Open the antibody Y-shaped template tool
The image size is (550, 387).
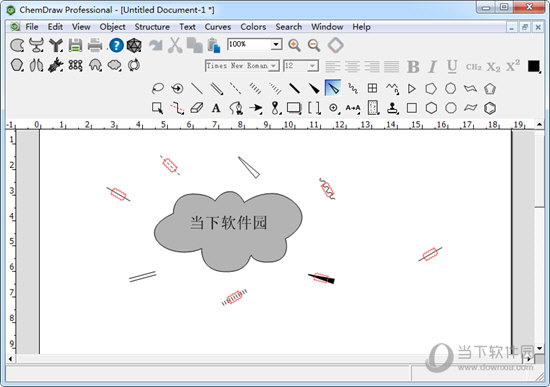(56, 45)
